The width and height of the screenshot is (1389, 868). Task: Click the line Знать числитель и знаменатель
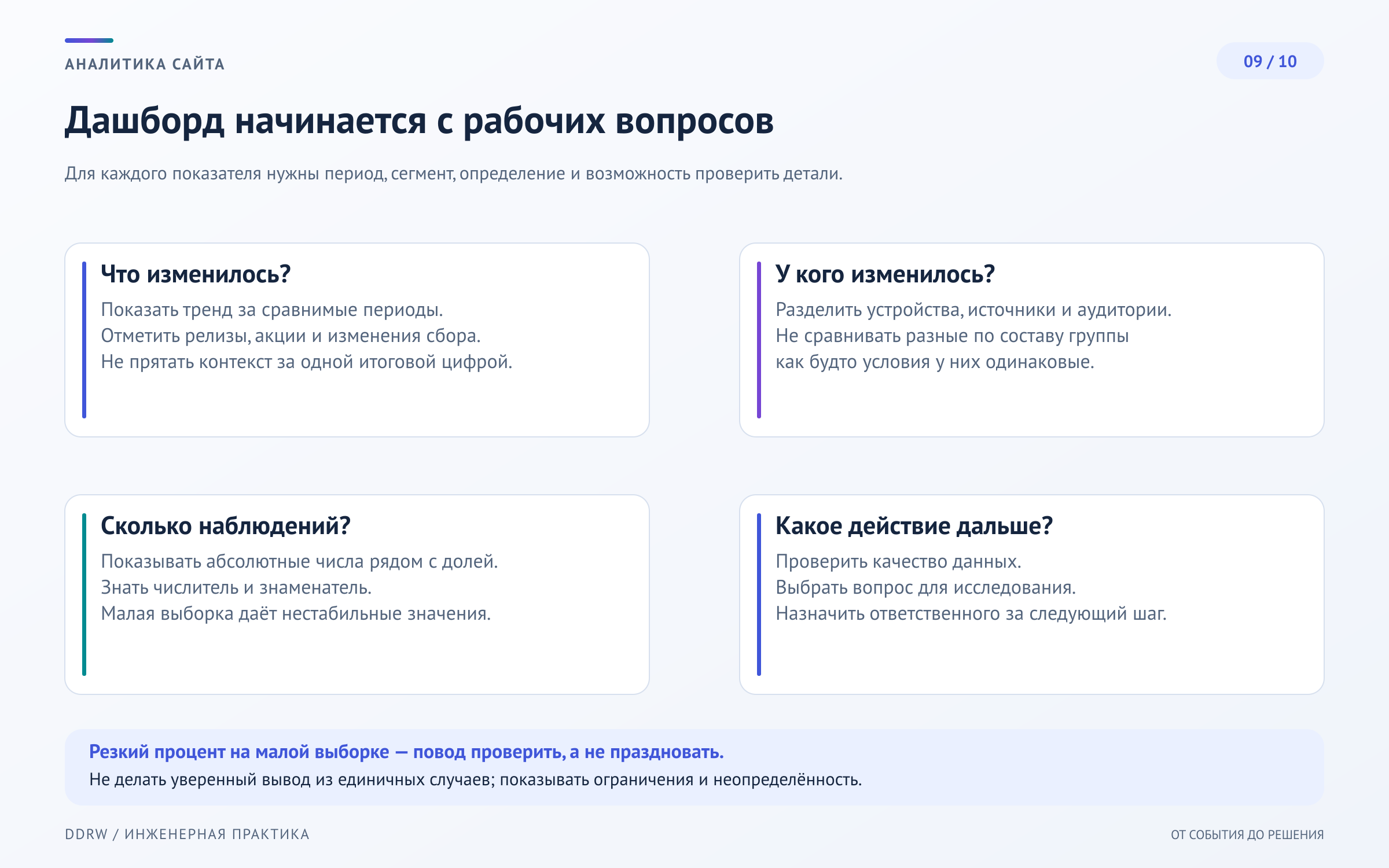click(236, 588)
